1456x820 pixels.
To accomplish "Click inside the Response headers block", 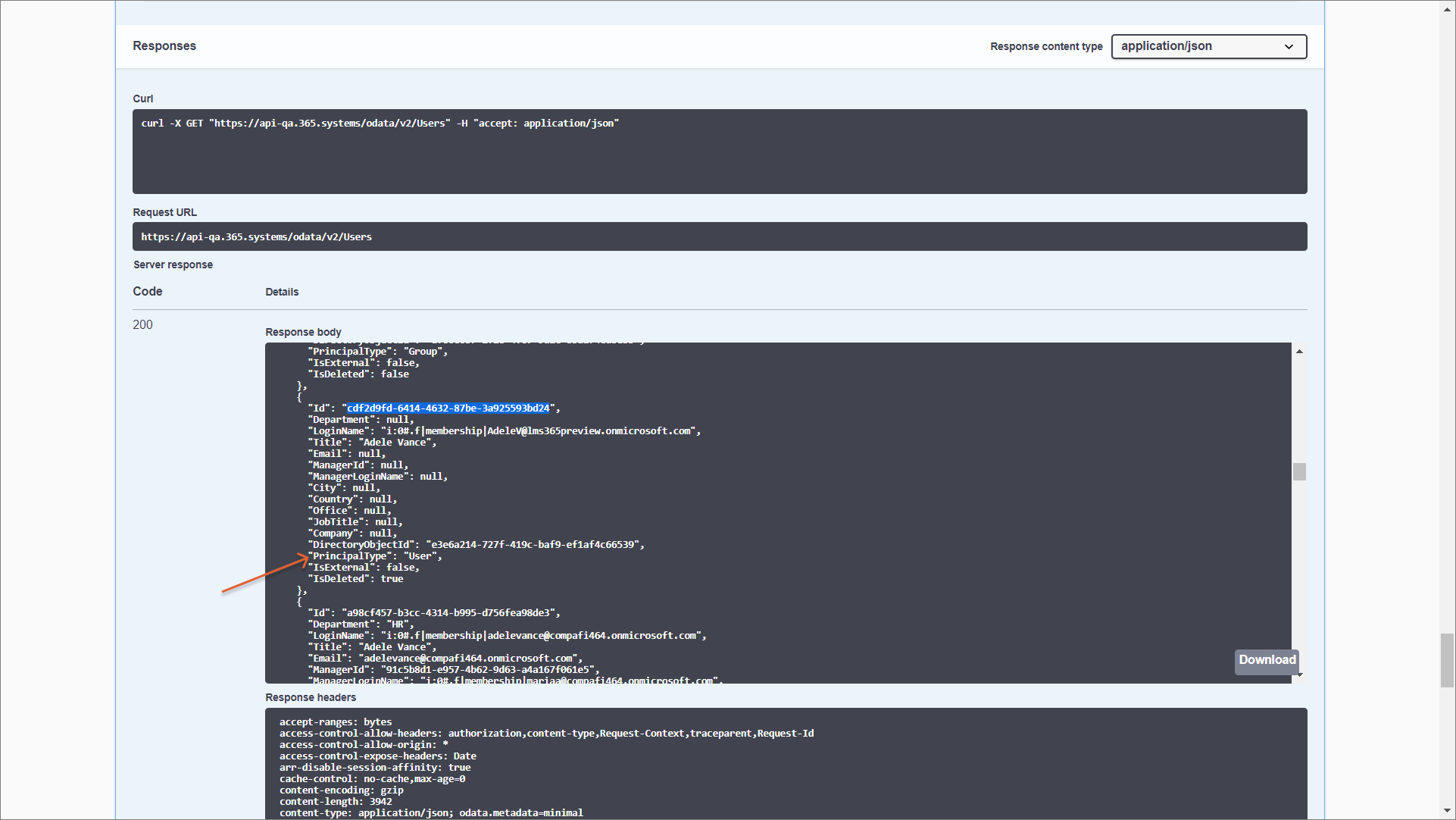I will [785, 764].
